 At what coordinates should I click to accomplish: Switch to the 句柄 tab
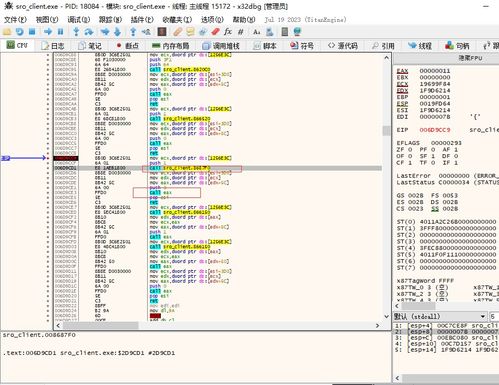(x=458, y=46)
